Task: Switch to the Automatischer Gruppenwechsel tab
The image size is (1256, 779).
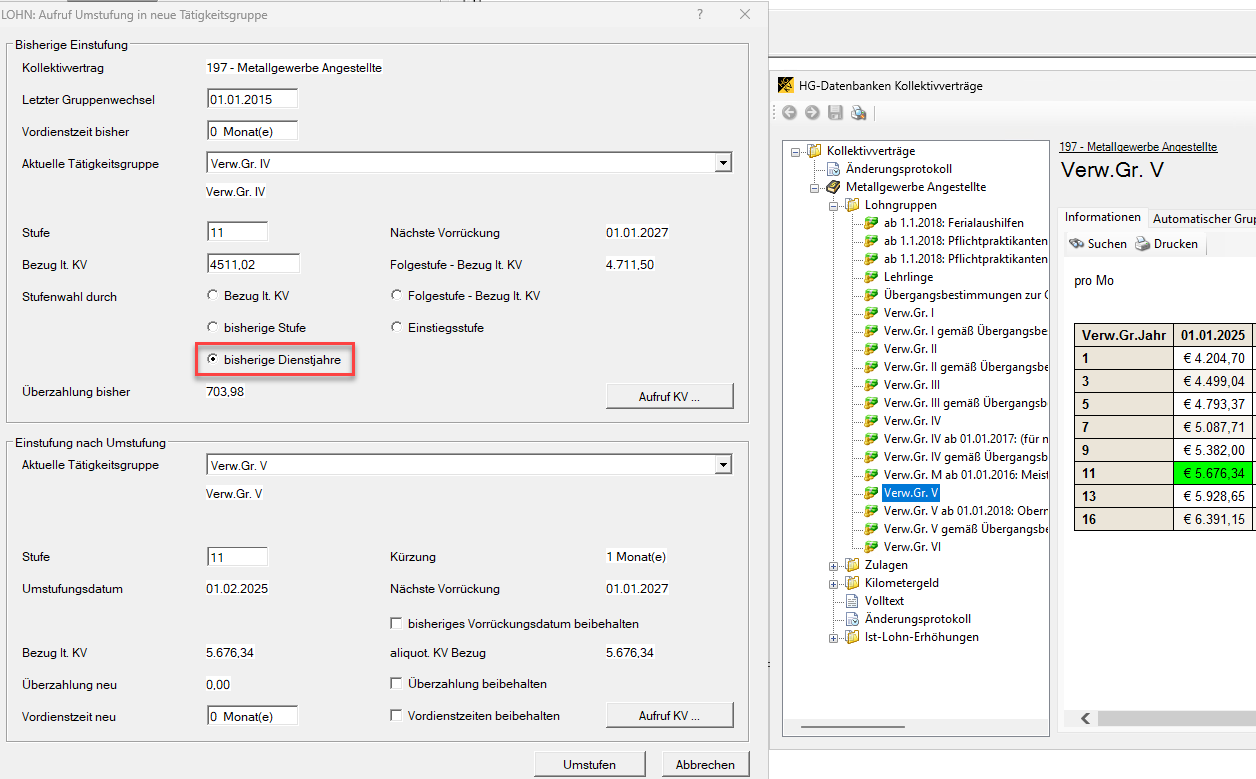Action: pyautogui.click(x=1203, y=218)
